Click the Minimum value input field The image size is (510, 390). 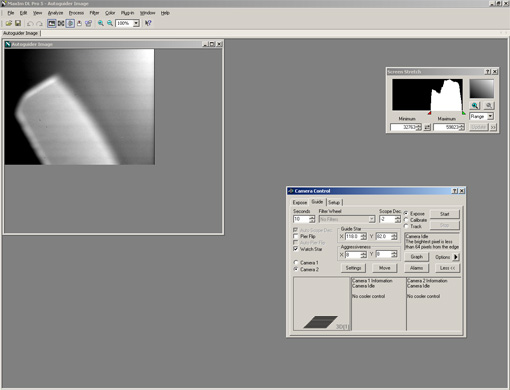click(403, 127)
